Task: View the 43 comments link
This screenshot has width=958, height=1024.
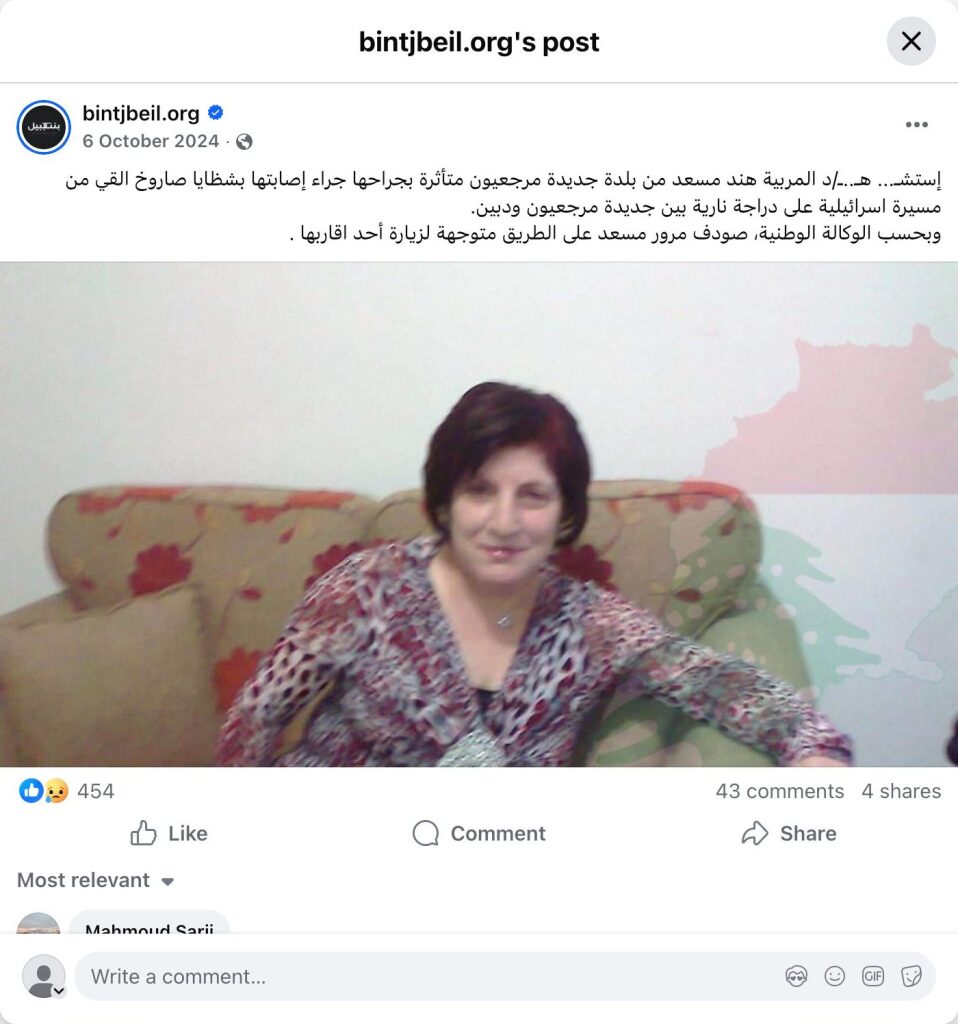Action: coord(780,792)
